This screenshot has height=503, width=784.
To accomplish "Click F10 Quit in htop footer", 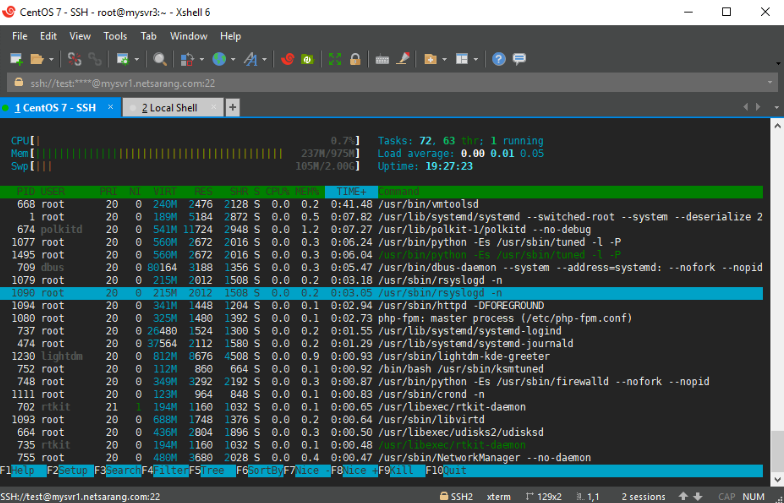I will pos(446,470).
